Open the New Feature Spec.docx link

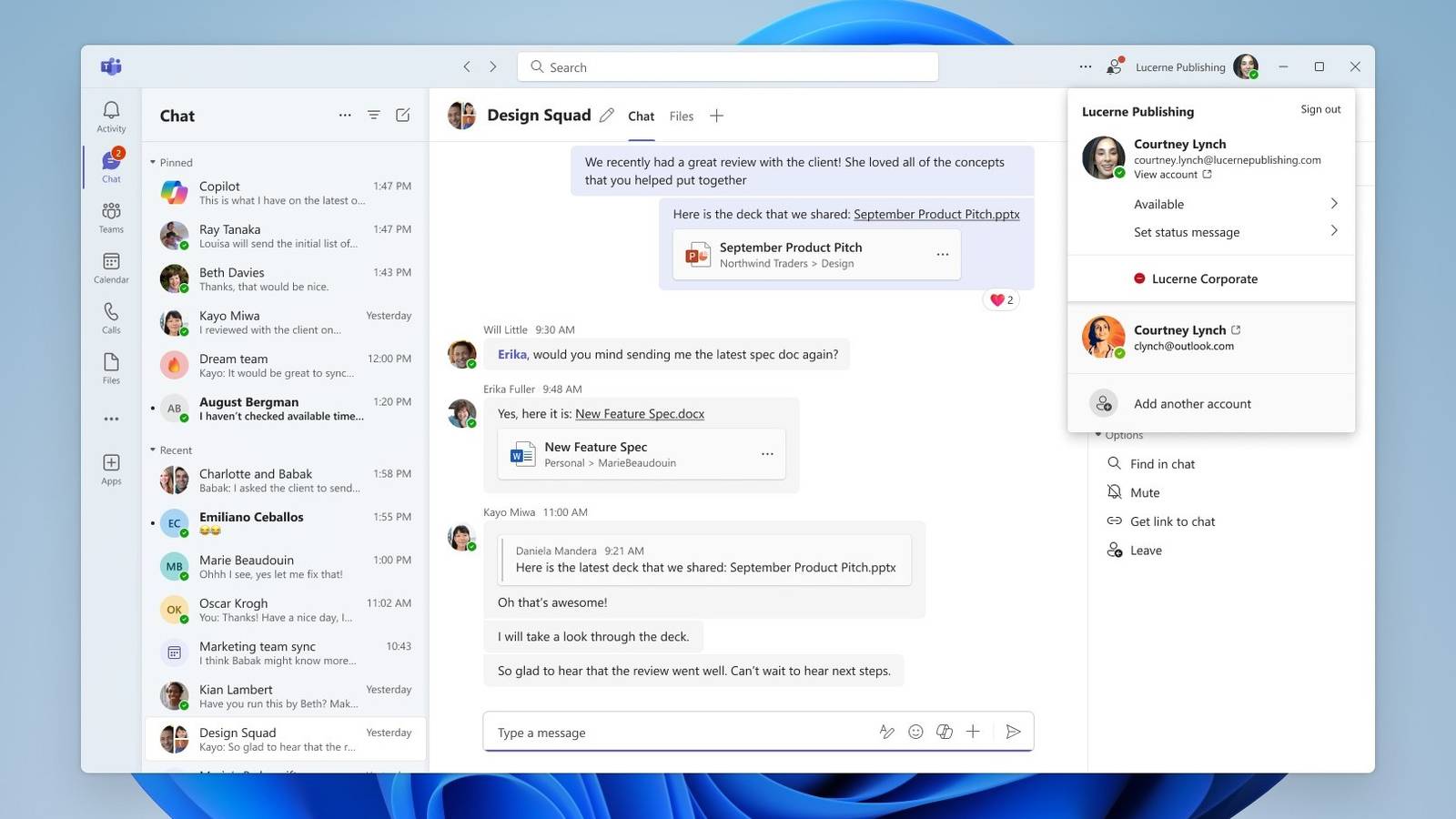(x=640, y=413)
